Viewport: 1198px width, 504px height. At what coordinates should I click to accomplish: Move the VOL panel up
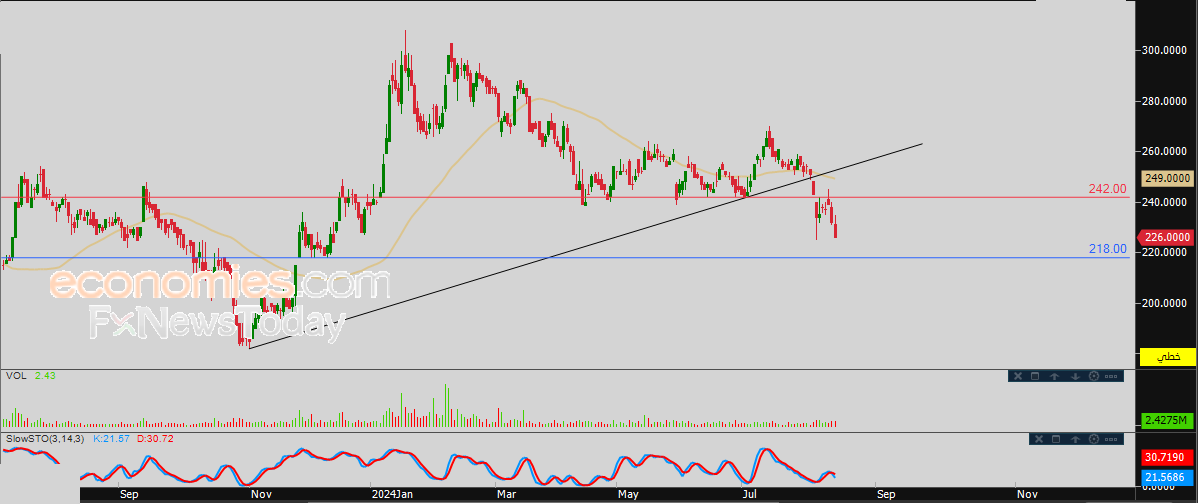(x=1054, y=376)
